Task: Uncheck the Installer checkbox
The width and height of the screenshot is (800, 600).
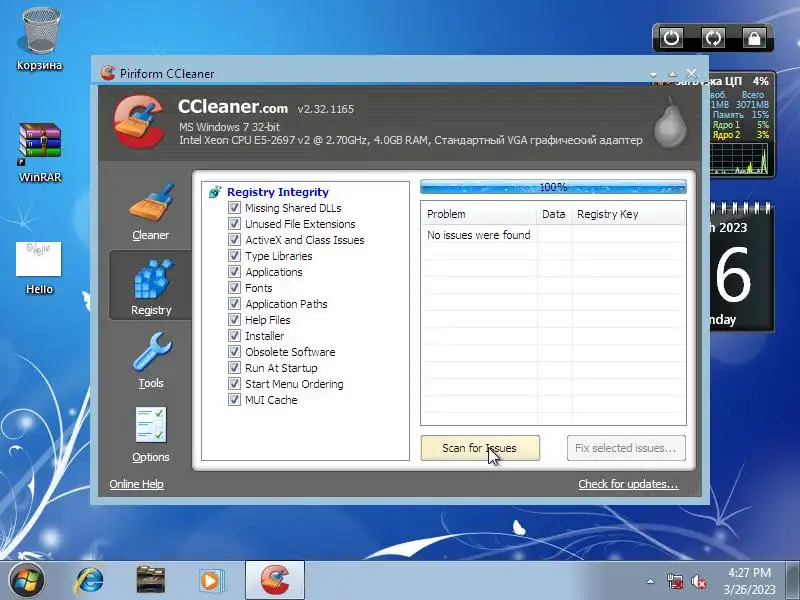Action: coord(234,336)
